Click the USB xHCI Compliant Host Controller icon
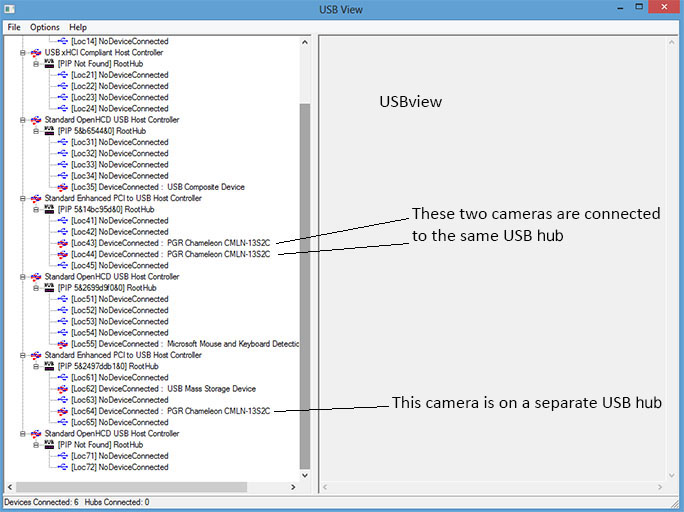Screen dimensions: 684x512 click(37, 52)
